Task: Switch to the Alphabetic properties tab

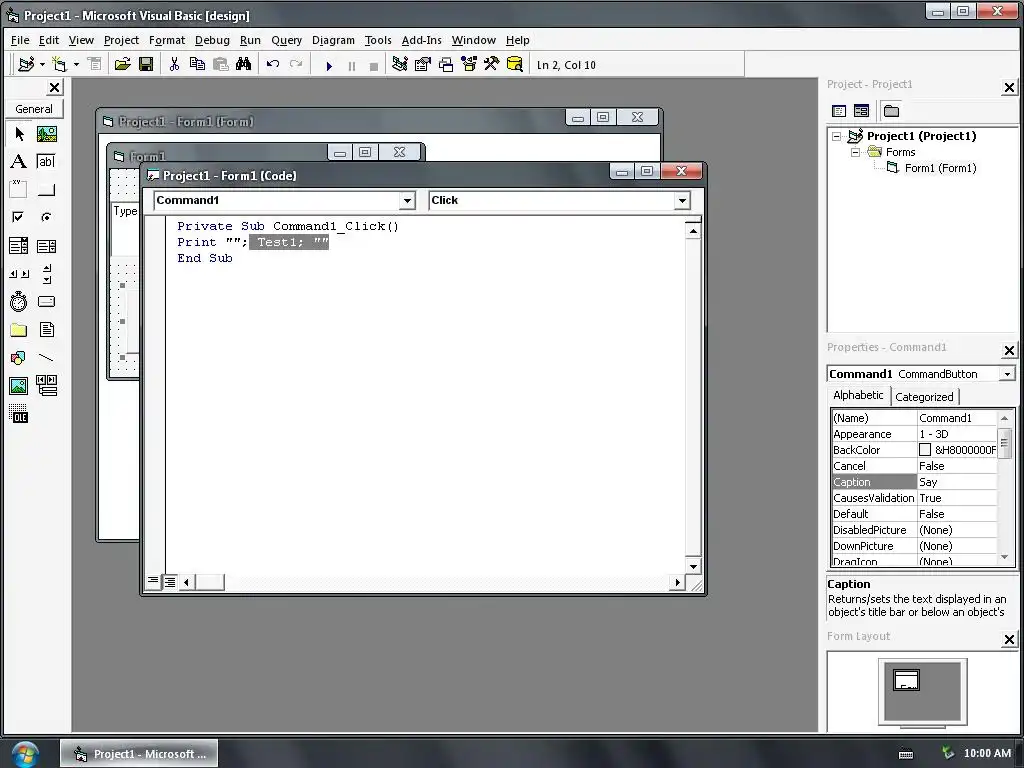Action: tap(858, 395)
